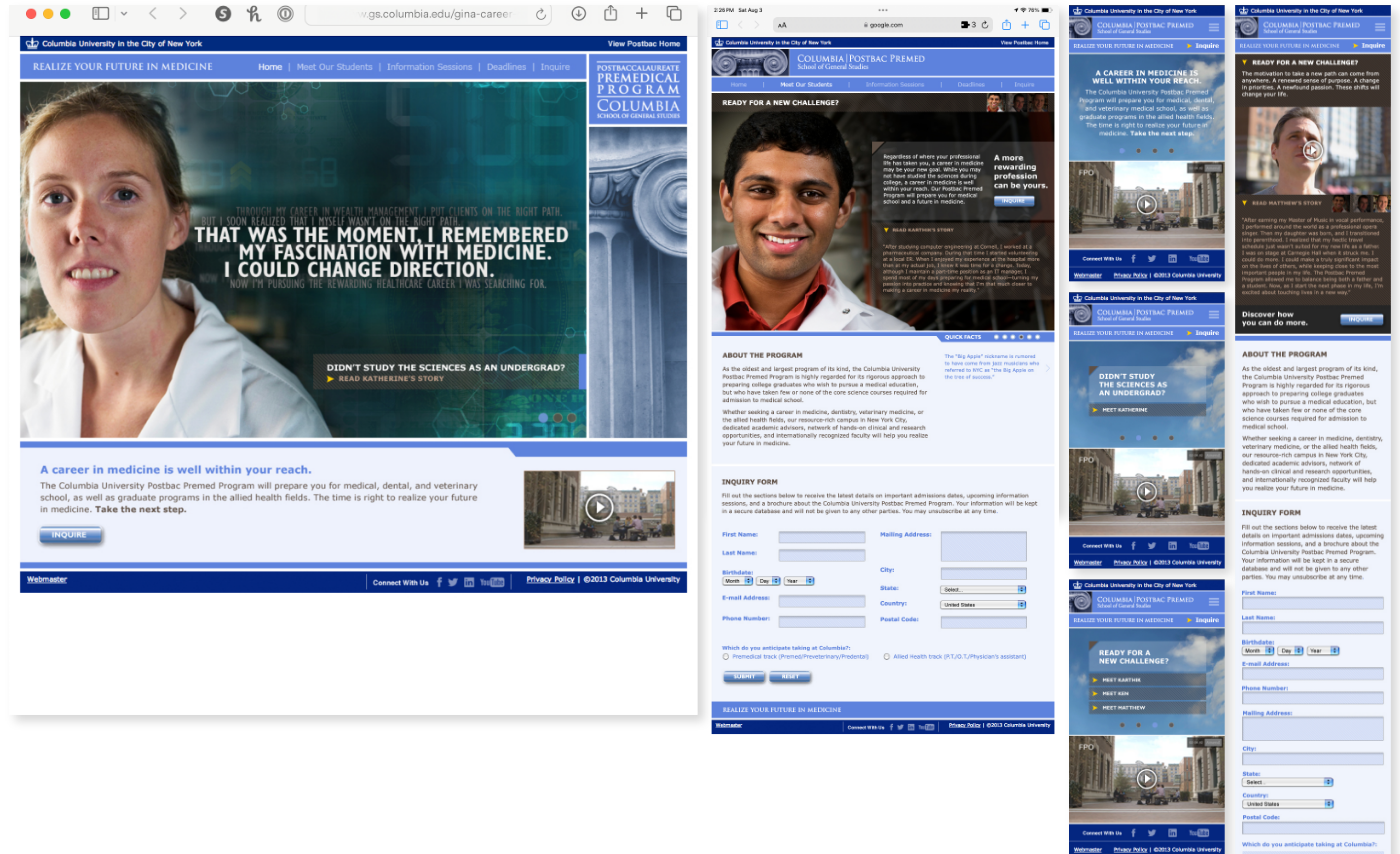The height and width of the screenshot is (854, 1400).
Task: Reload the page in desktop Safari address bar
Action: tap(541, 14)
